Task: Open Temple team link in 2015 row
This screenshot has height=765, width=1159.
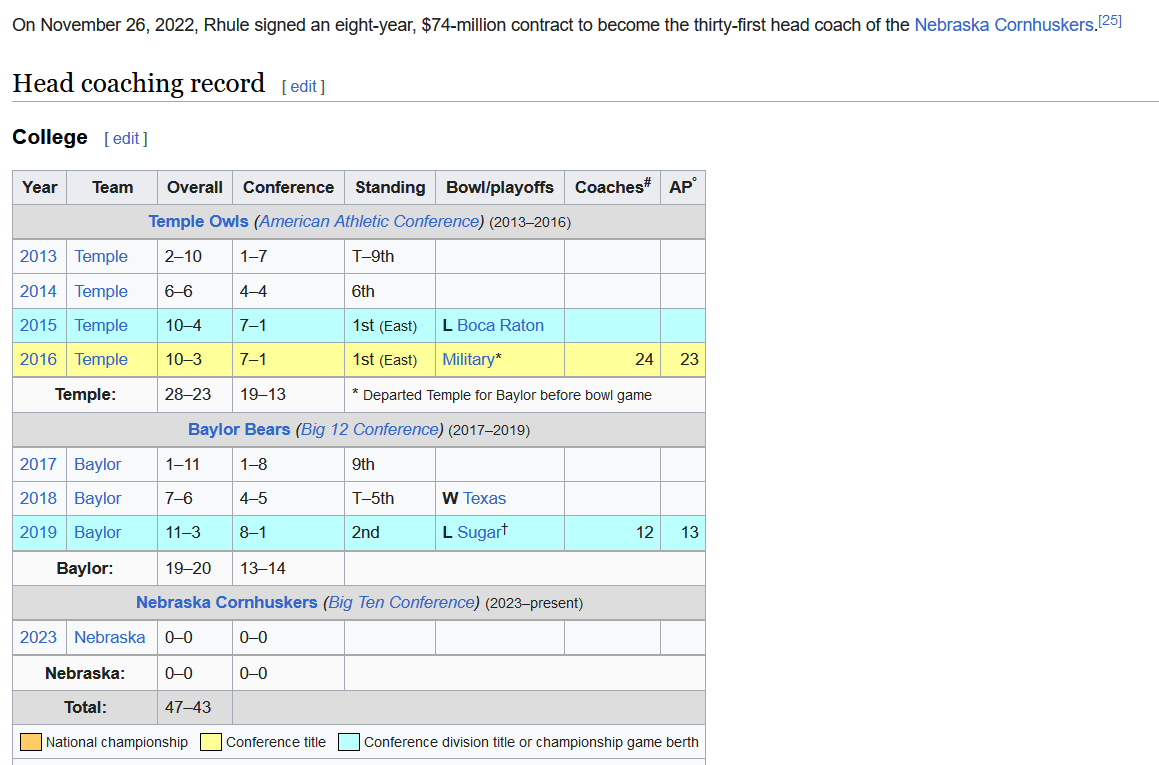Action: point(101,325)
